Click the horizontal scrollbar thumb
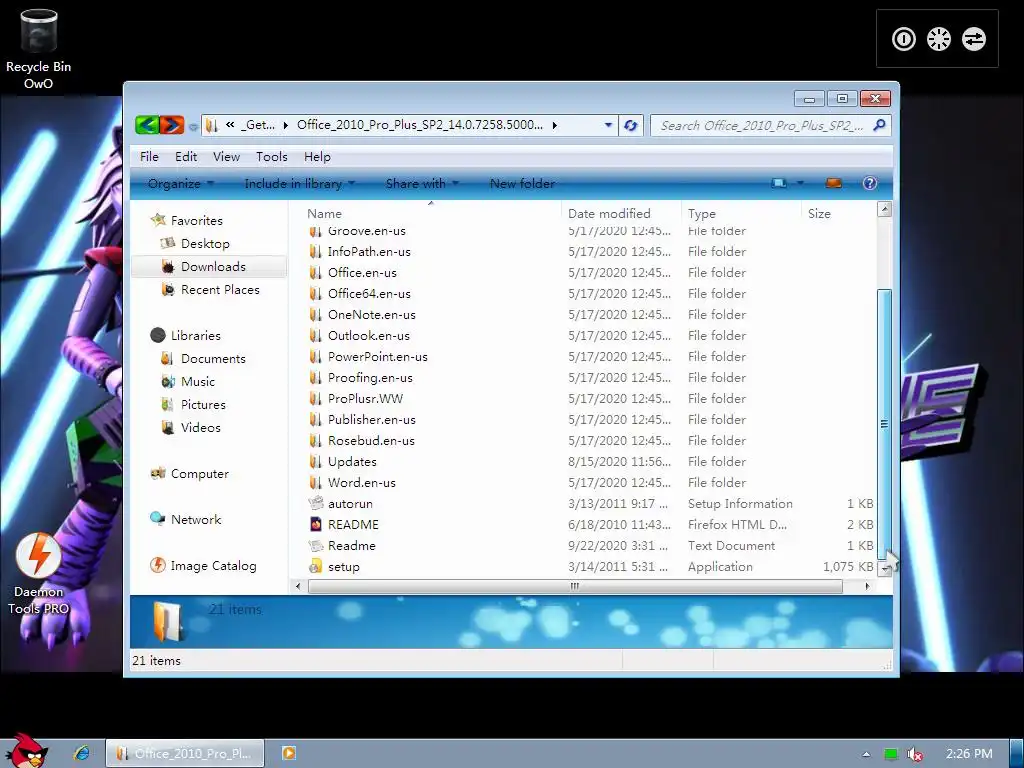This screenshot has height=768, width=1024. pyautogui.click(x=575, y=586)
